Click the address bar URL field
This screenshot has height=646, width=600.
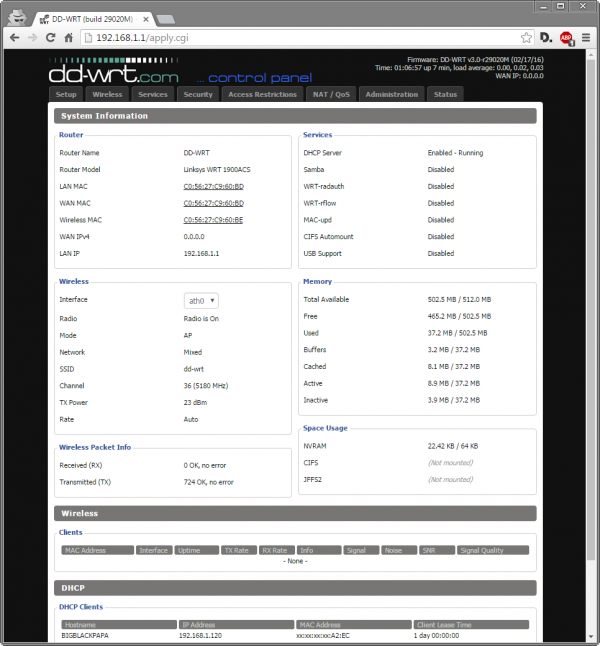300,37
